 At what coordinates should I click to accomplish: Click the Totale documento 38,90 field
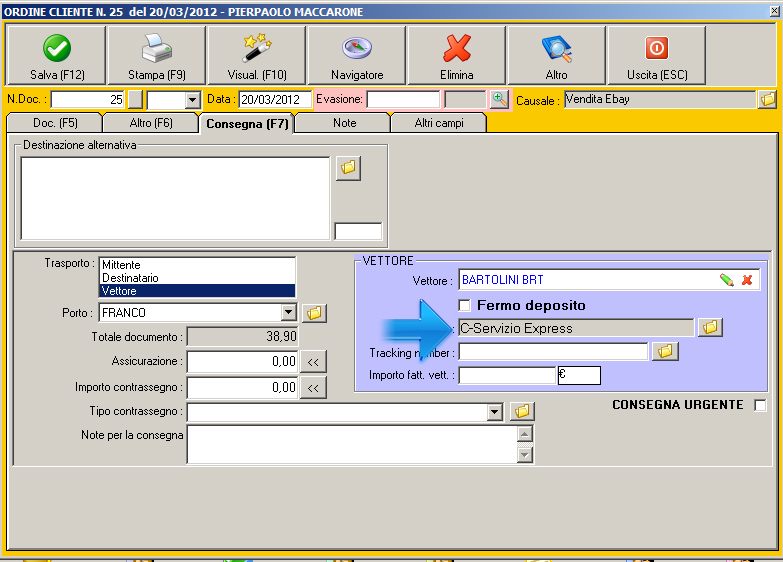point(242,337)
